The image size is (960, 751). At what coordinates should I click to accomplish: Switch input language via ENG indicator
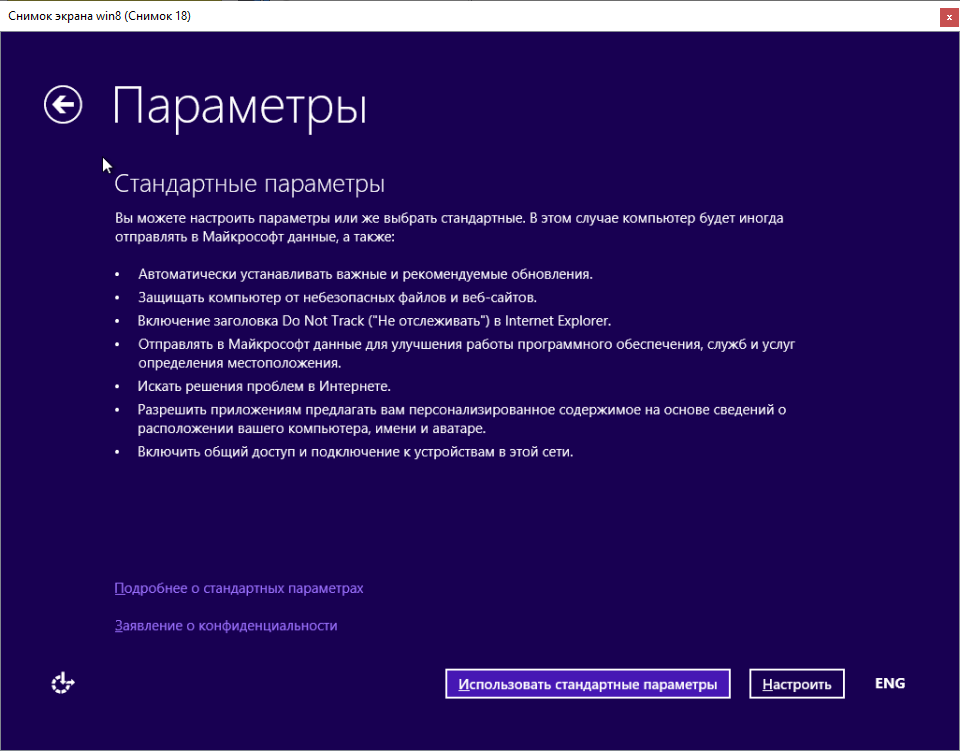click(x=890, y=683)
